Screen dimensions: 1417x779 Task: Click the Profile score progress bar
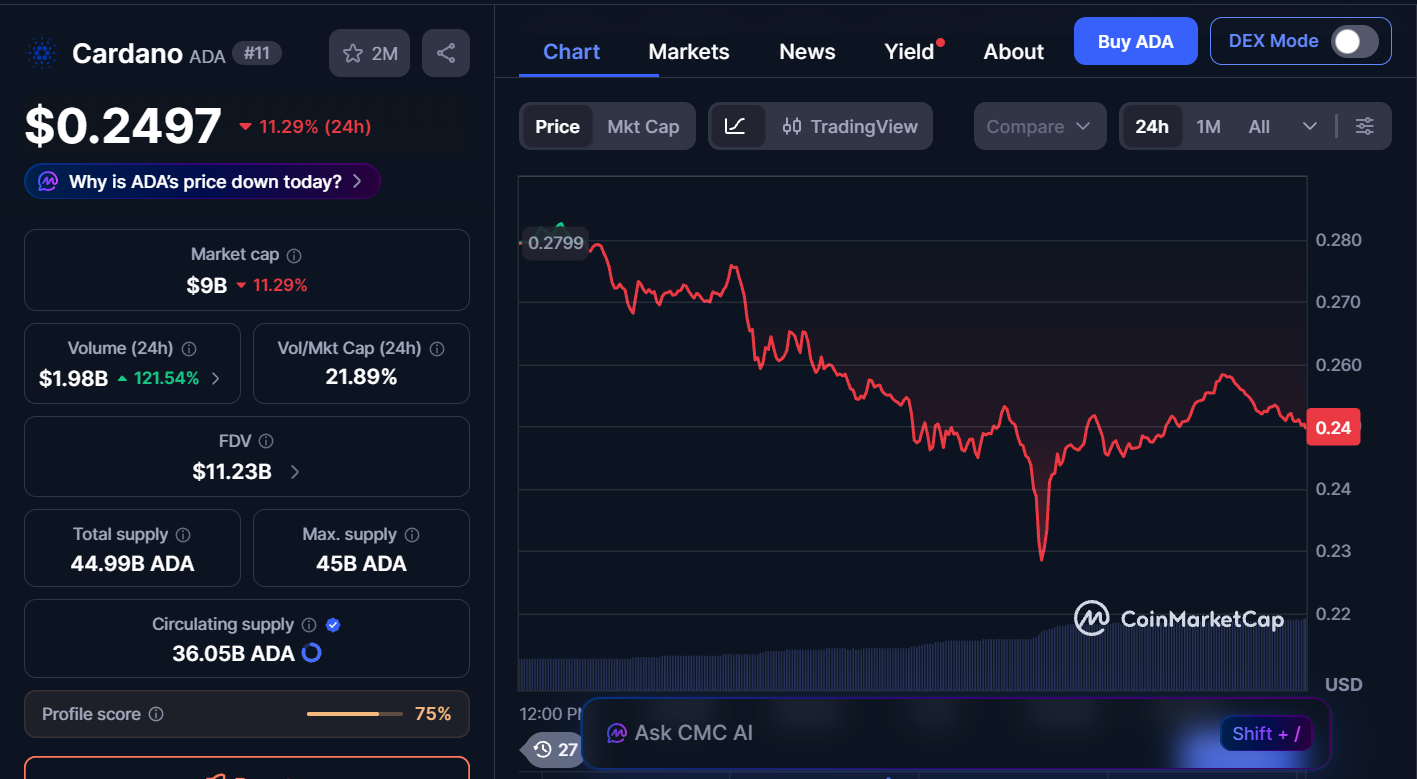coord(354,714)
